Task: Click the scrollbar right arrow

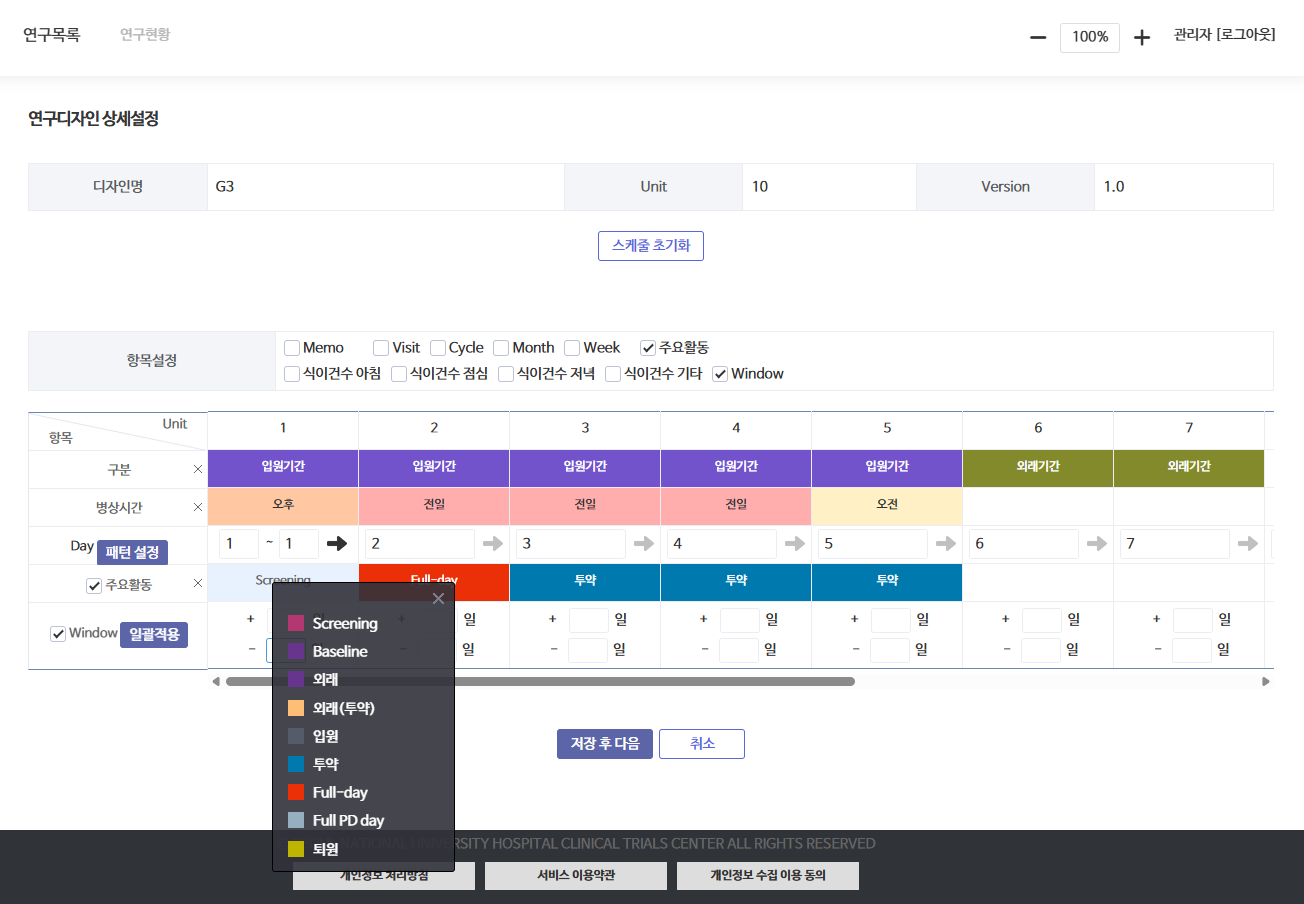Action: tap(1266, 681)
